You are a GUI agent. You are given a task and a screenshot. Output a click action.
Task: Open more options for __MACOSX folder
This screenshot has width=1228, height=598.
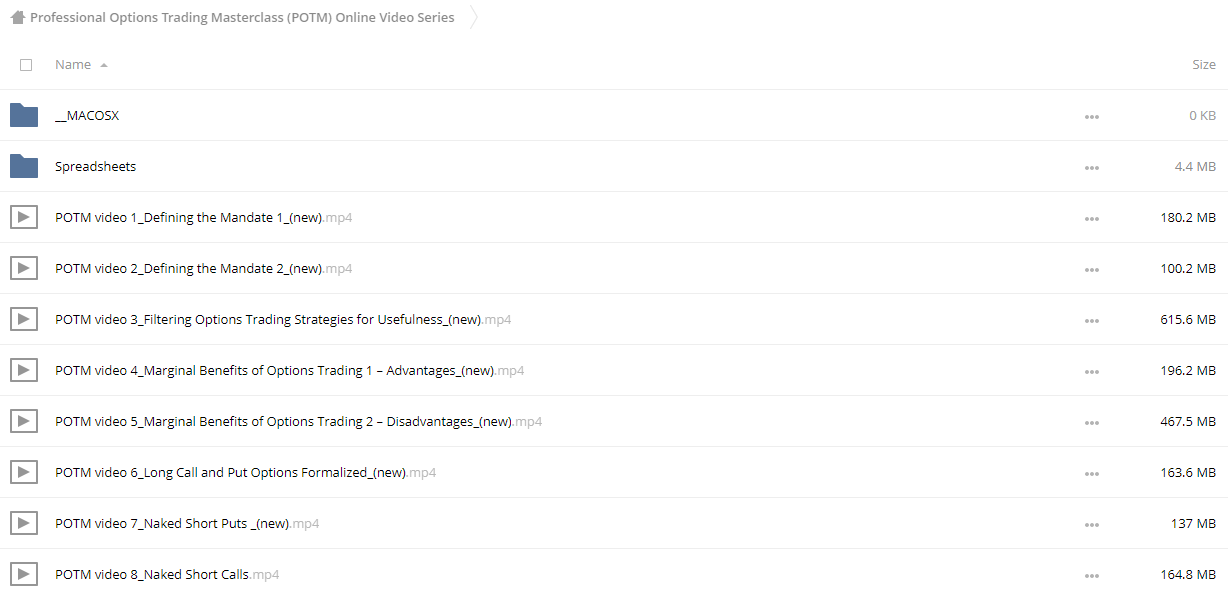1092,117
